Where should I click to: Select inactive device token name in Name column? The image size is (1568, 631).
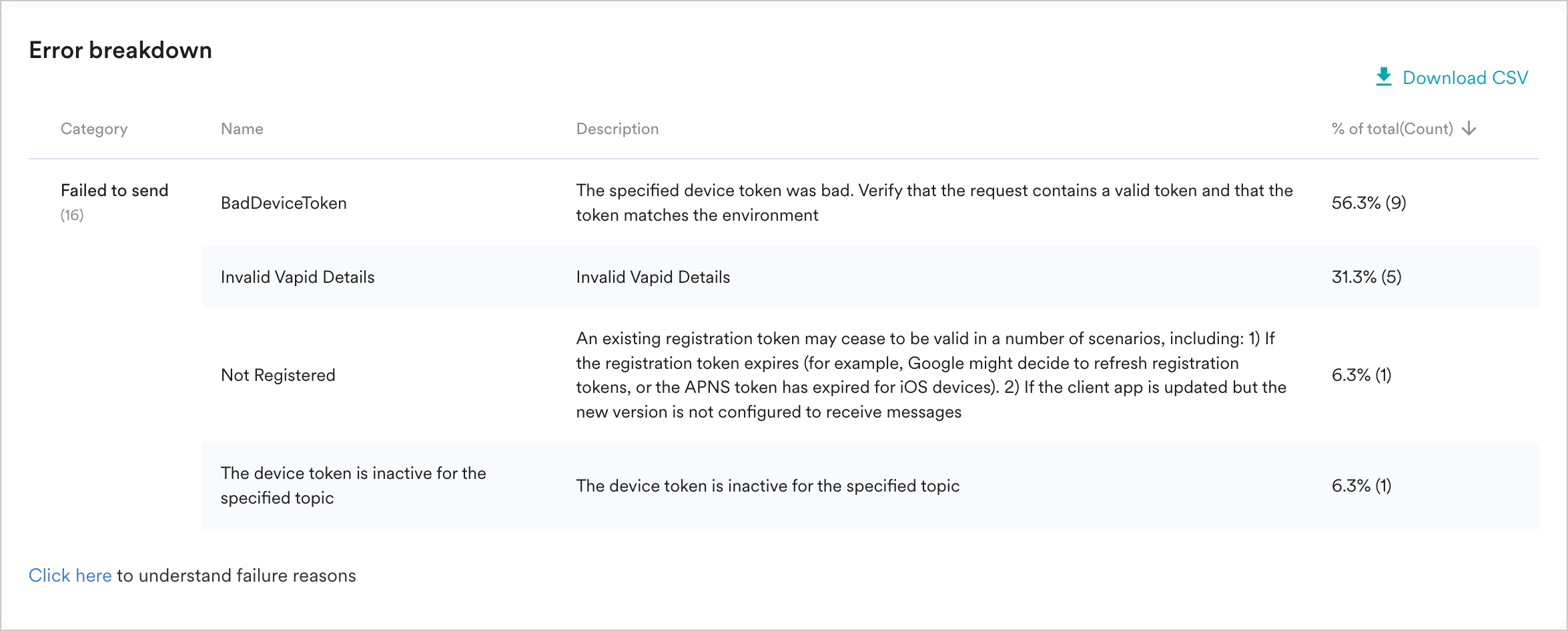point(353,486)
